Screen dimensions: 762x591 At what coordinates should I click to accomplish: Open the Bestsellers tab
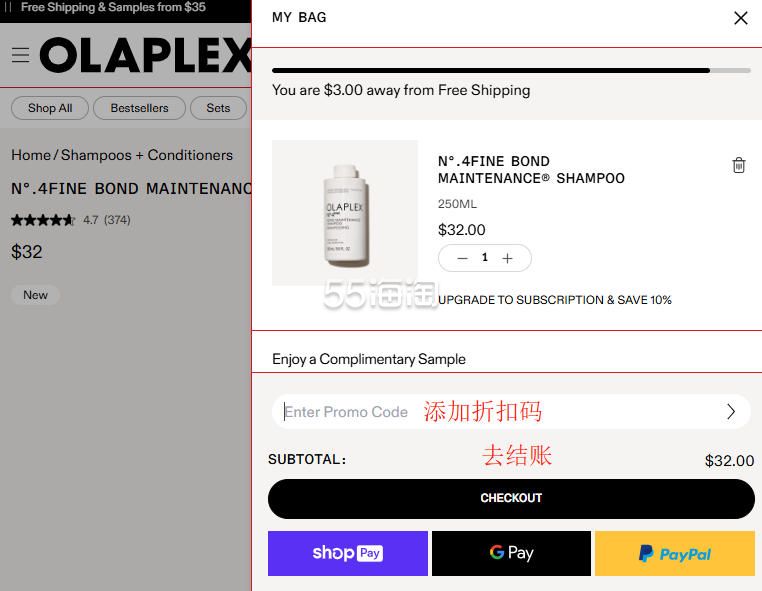[x=139, y=108]
